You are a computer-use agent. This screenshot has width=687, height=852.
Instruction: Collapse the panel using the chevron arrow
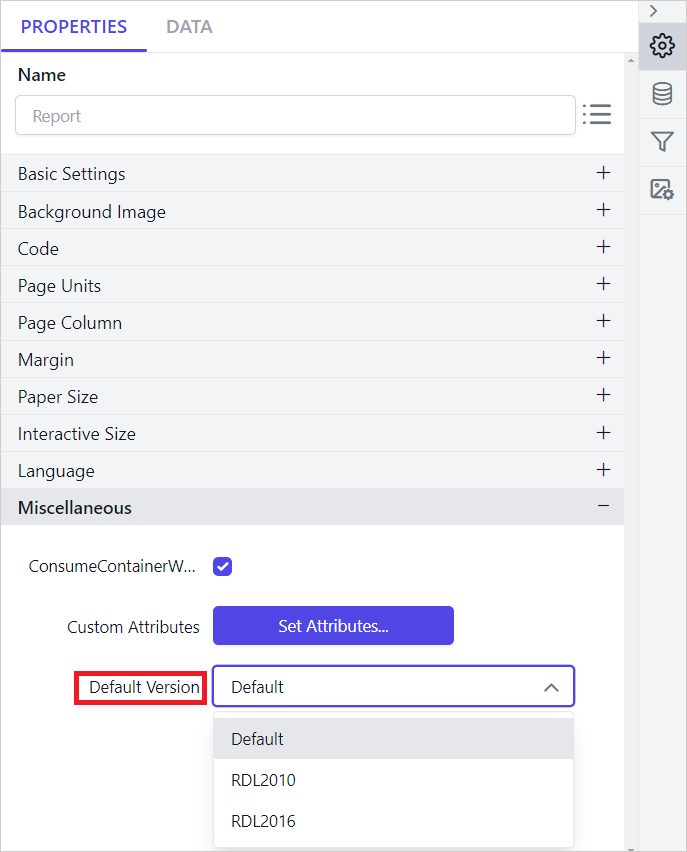coord(660,10)
